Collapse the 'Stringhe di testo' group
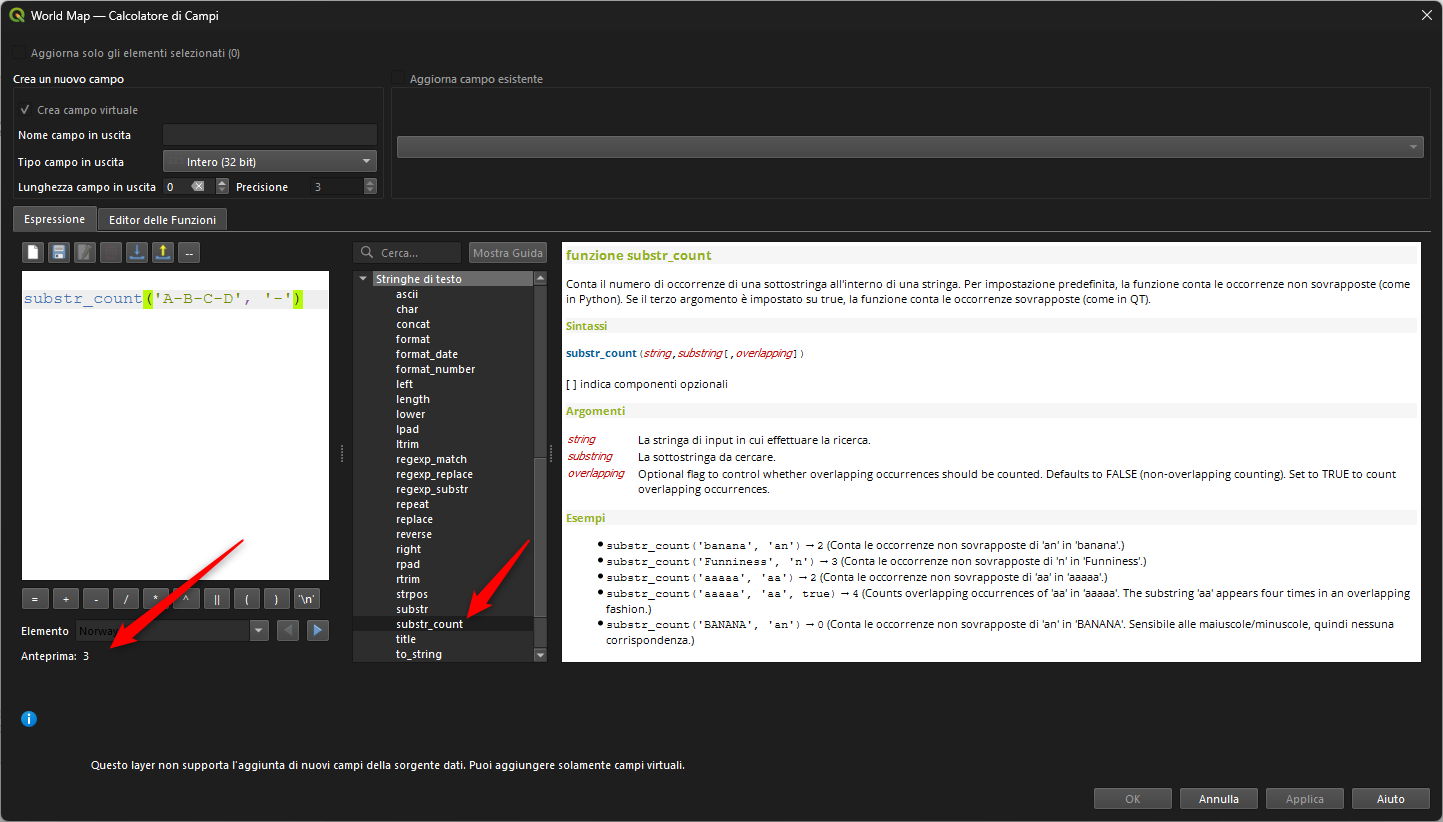This screenshot has height=822, width=1443. click(x=363, y=279)
